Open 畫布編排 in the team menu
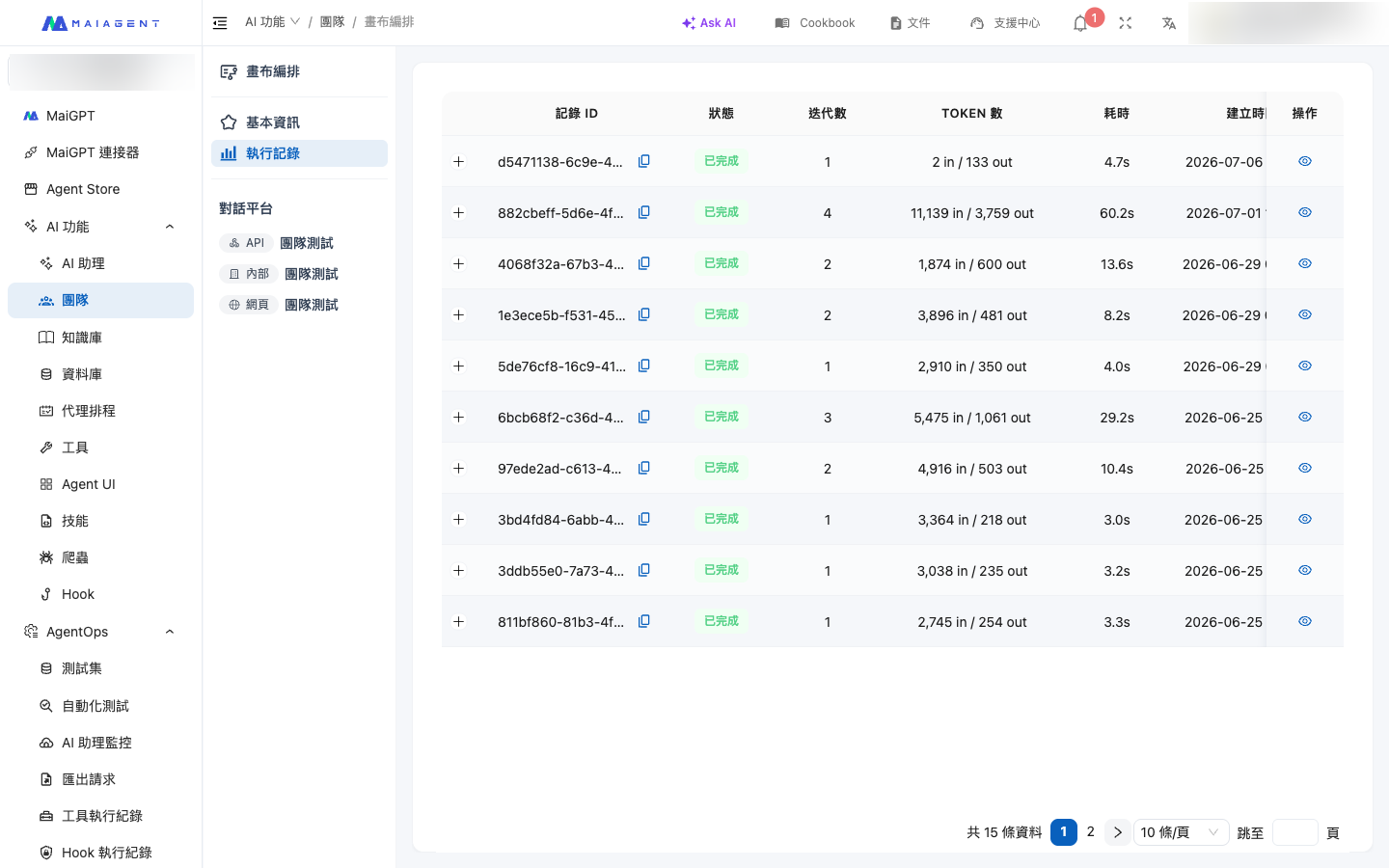 pos(299,71)
